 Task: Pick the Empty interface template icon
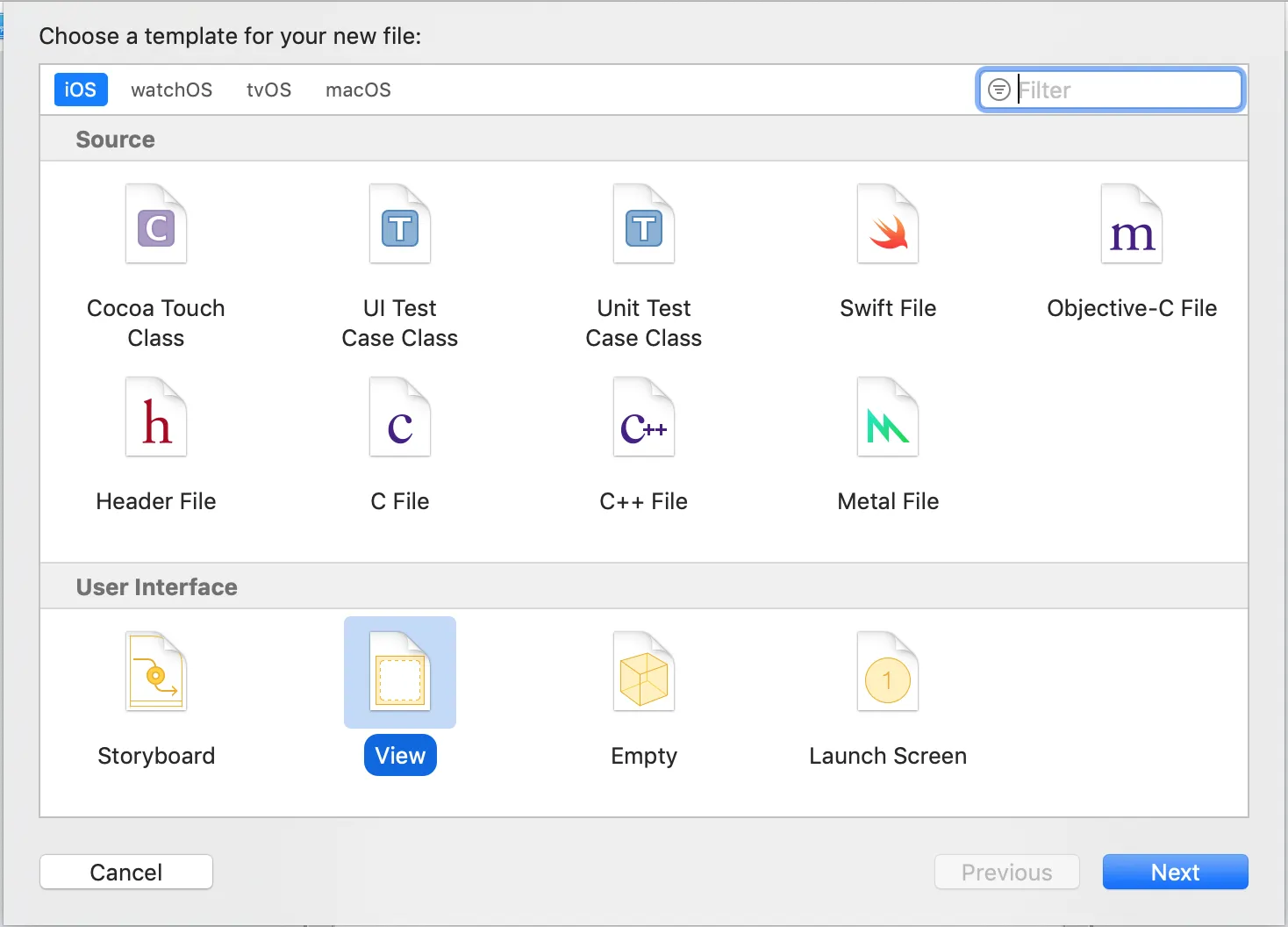tap(644, 672)
